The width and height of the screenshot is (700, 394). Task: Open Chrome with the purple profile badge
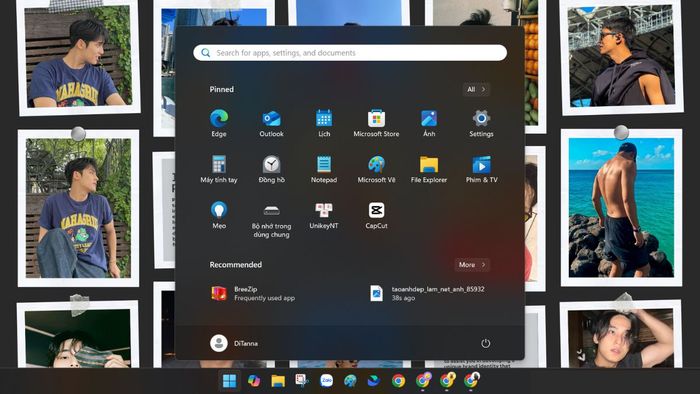(423, 381)
